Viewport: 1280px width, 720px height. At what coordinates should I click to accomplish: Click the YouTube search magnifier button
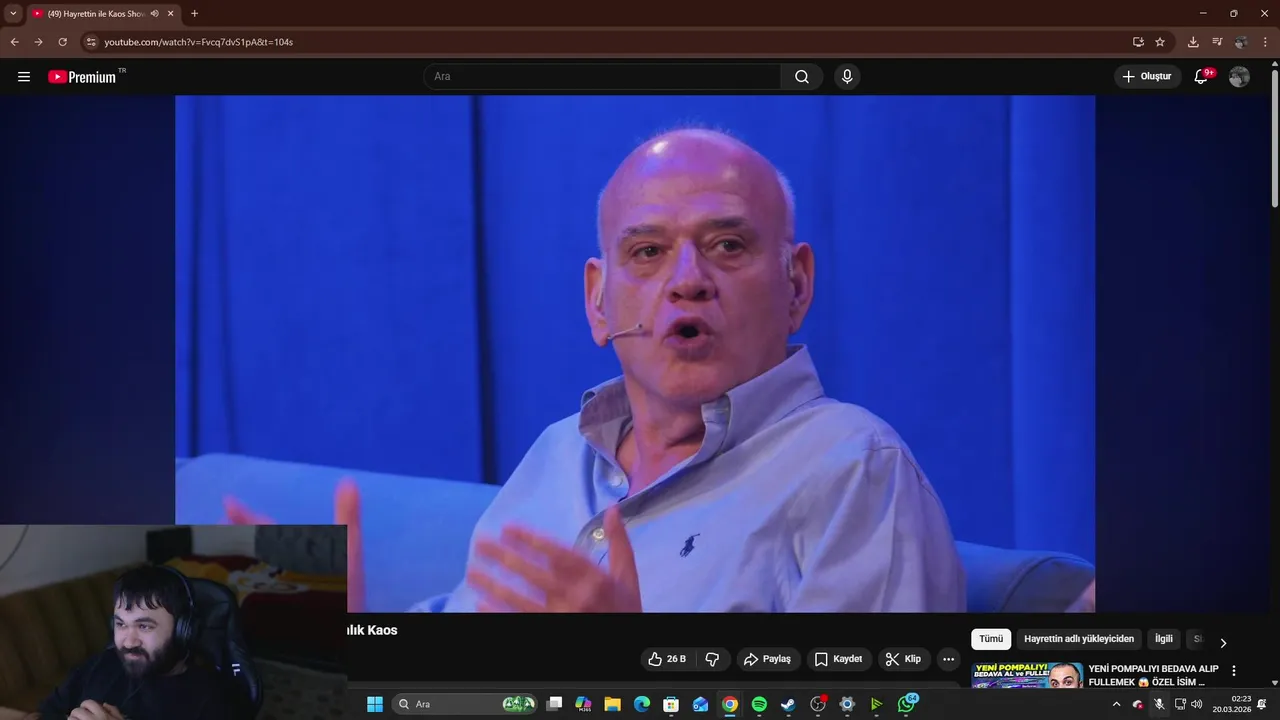coord(802,77)
